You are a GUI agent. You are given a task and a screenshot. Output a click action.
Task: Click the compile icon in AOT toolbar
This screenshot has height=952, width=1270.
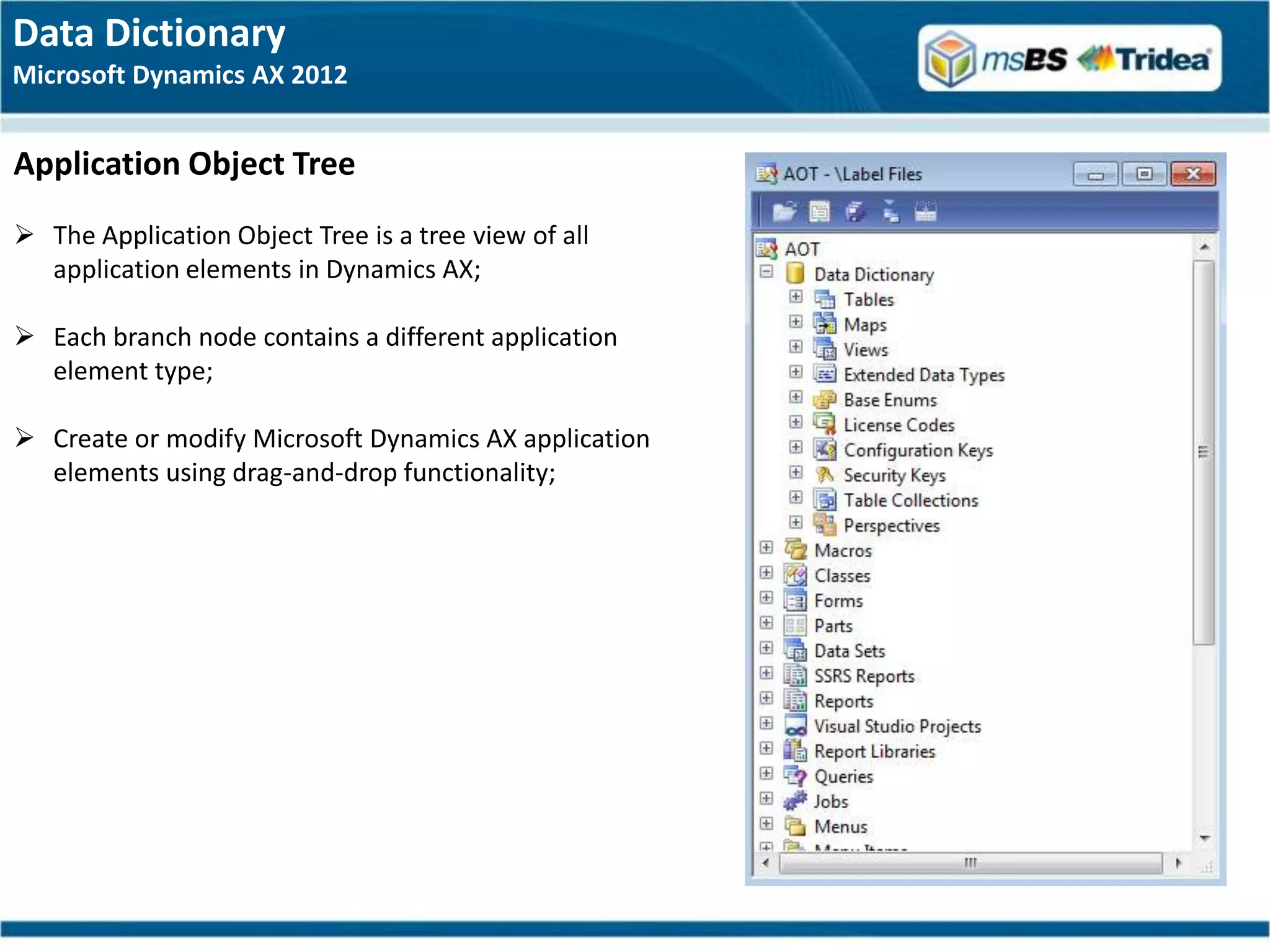[925, 212]
